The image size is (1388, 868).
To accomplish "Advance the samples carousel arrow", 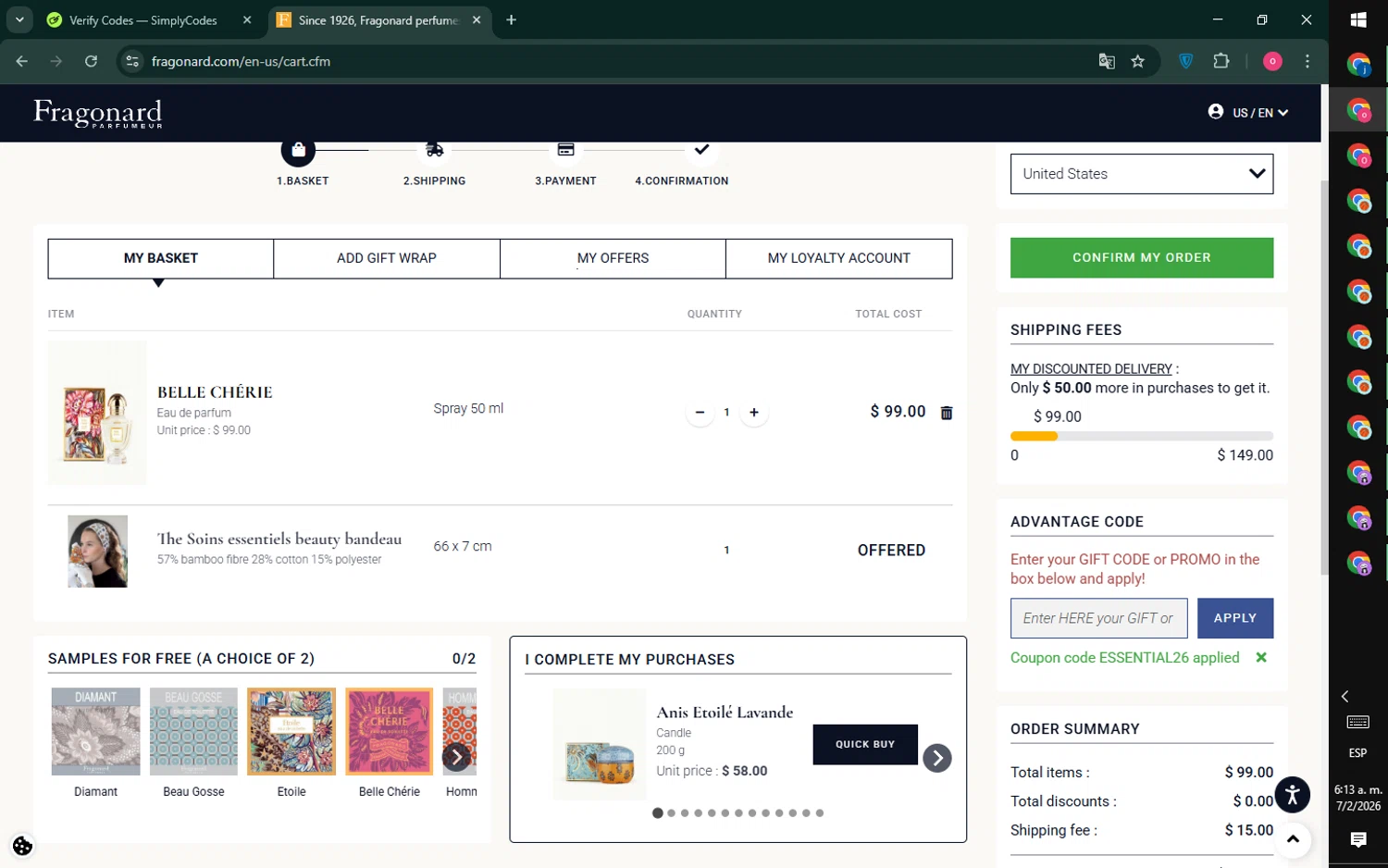I will click(x=456, y=756).
